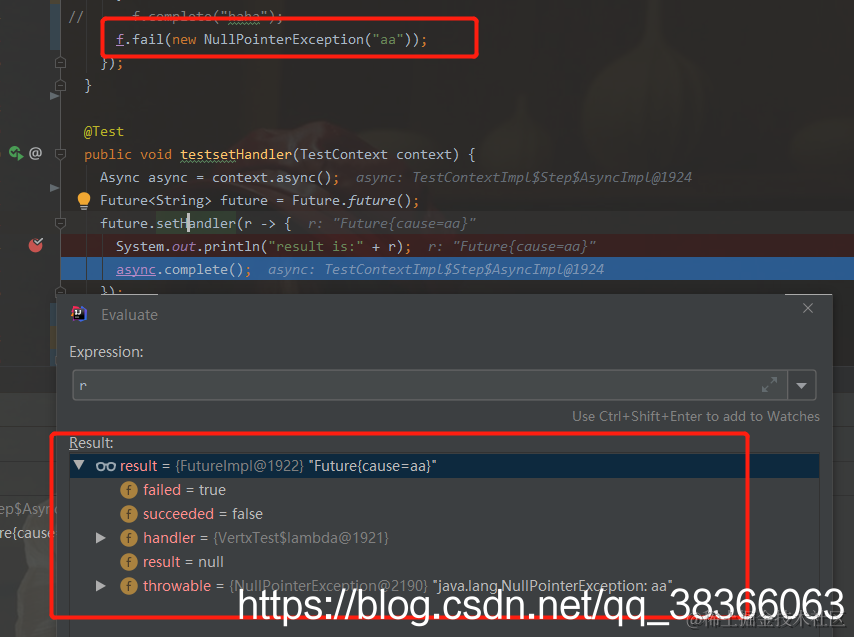Click the field icon beside succeeded
This screenshot has height=637, width=854.
tap(129, 514)
